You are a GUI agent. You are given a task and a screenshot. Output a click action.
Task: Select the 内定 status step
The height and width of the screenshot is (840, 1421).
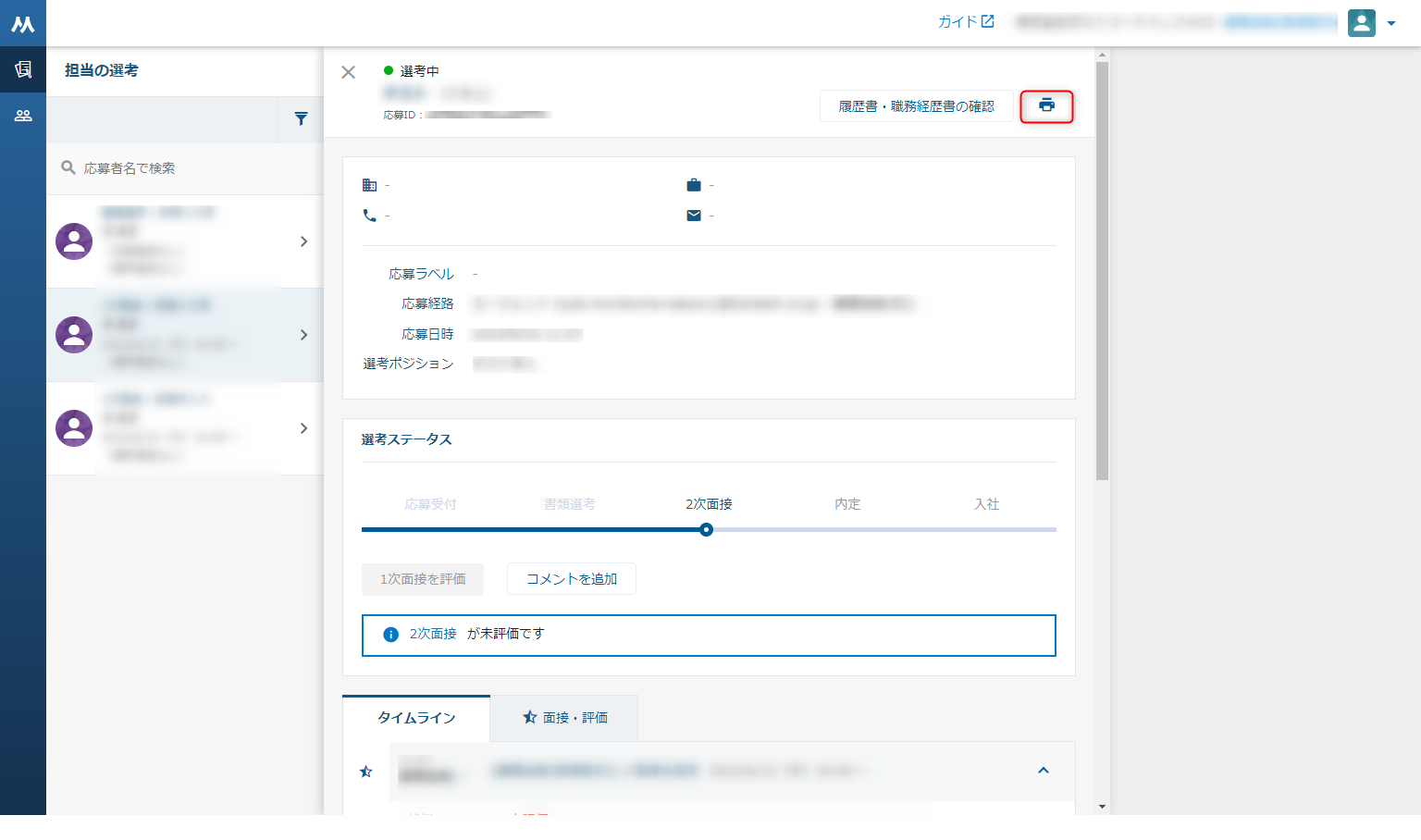click(x=847, y=504)
